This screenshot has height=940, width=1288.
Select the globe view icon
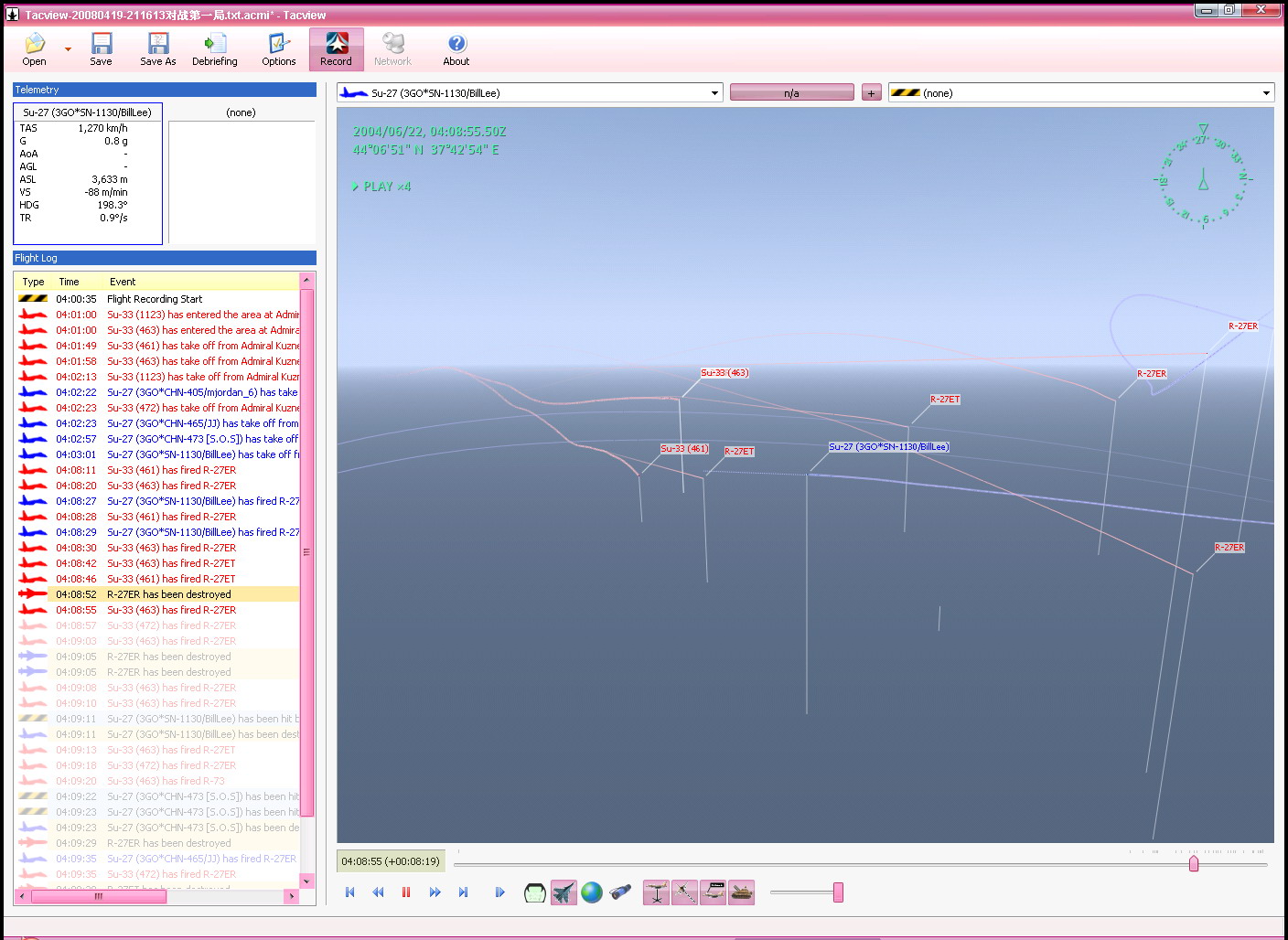(x=592, y=892)
